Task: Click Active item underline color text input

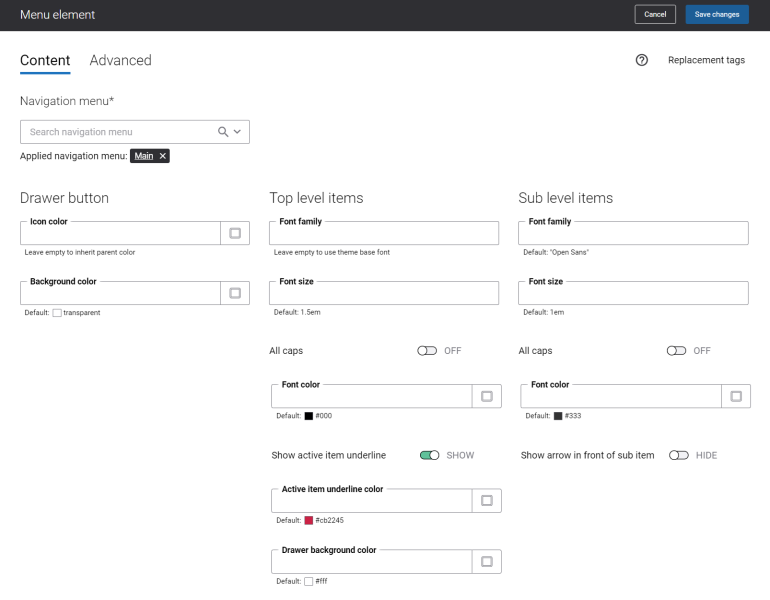Action: 372,501
